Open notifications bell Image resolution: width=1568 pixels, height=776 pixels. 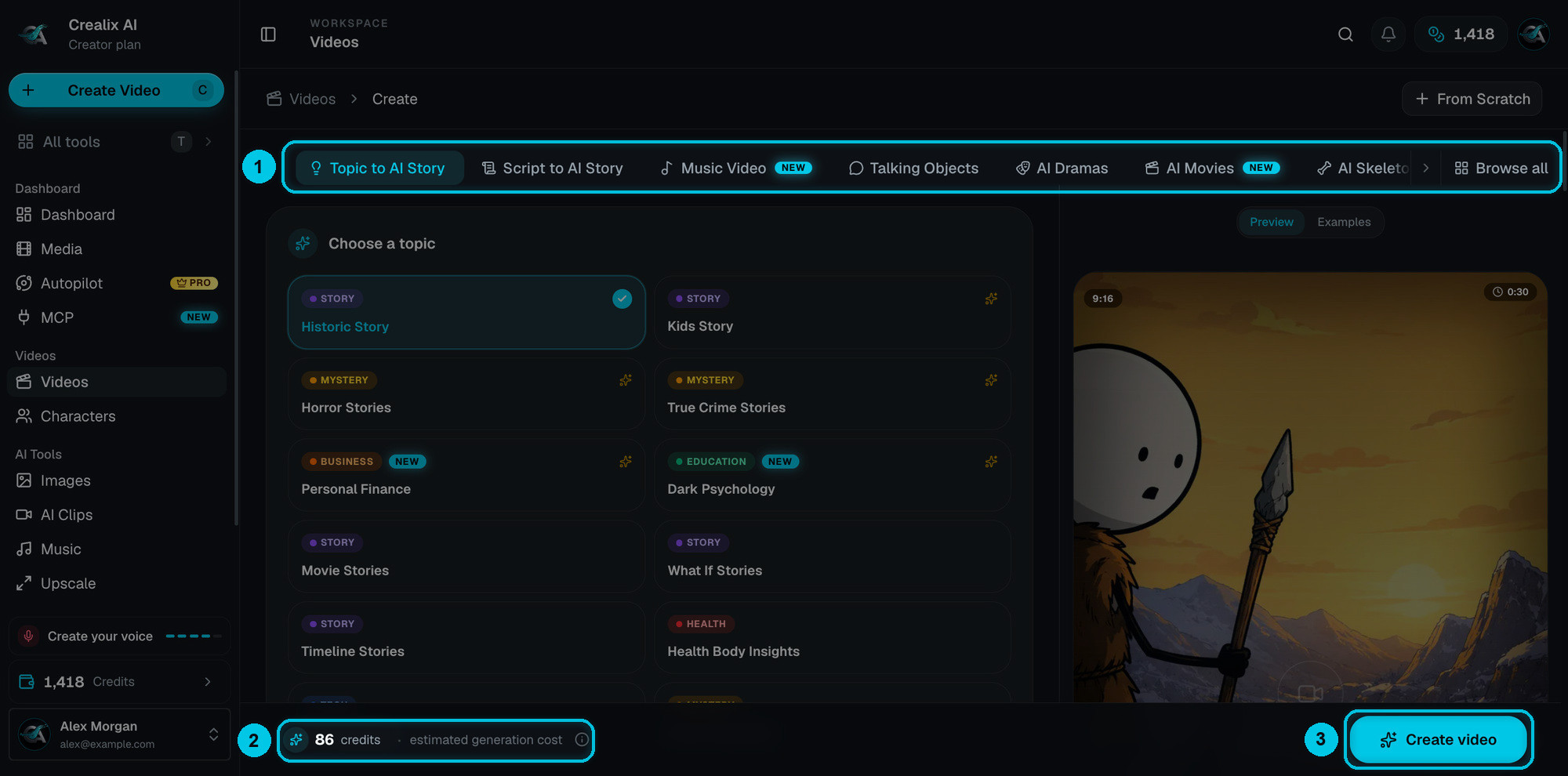[x=1388, y=34]
